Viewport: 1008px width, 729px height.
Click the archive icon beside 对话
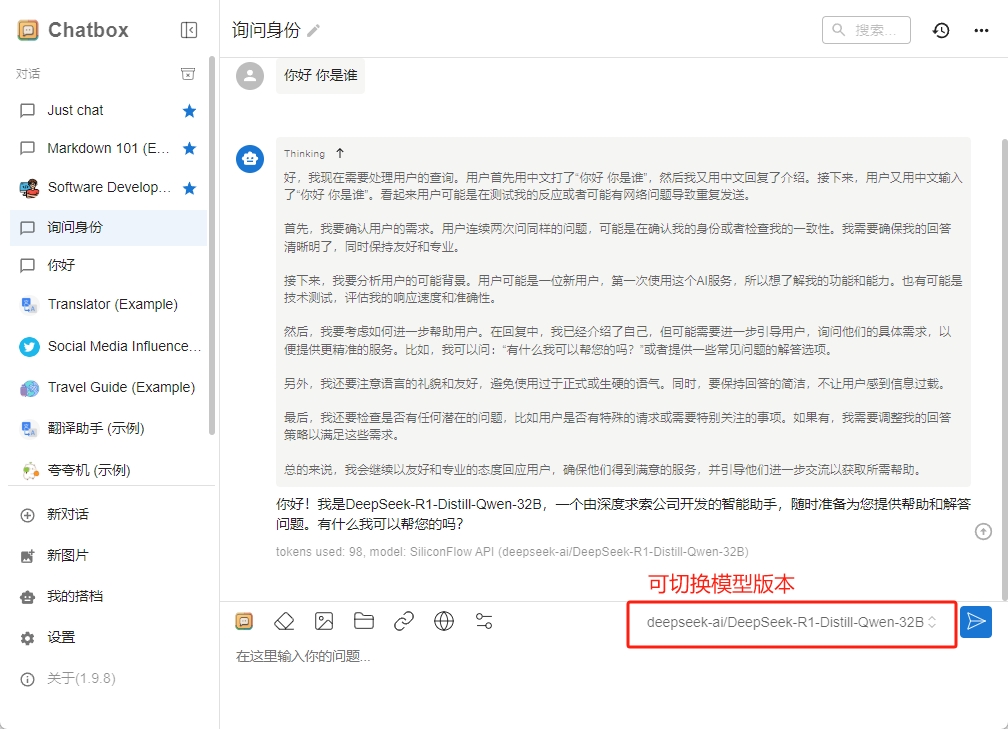[x=187, y=74]
